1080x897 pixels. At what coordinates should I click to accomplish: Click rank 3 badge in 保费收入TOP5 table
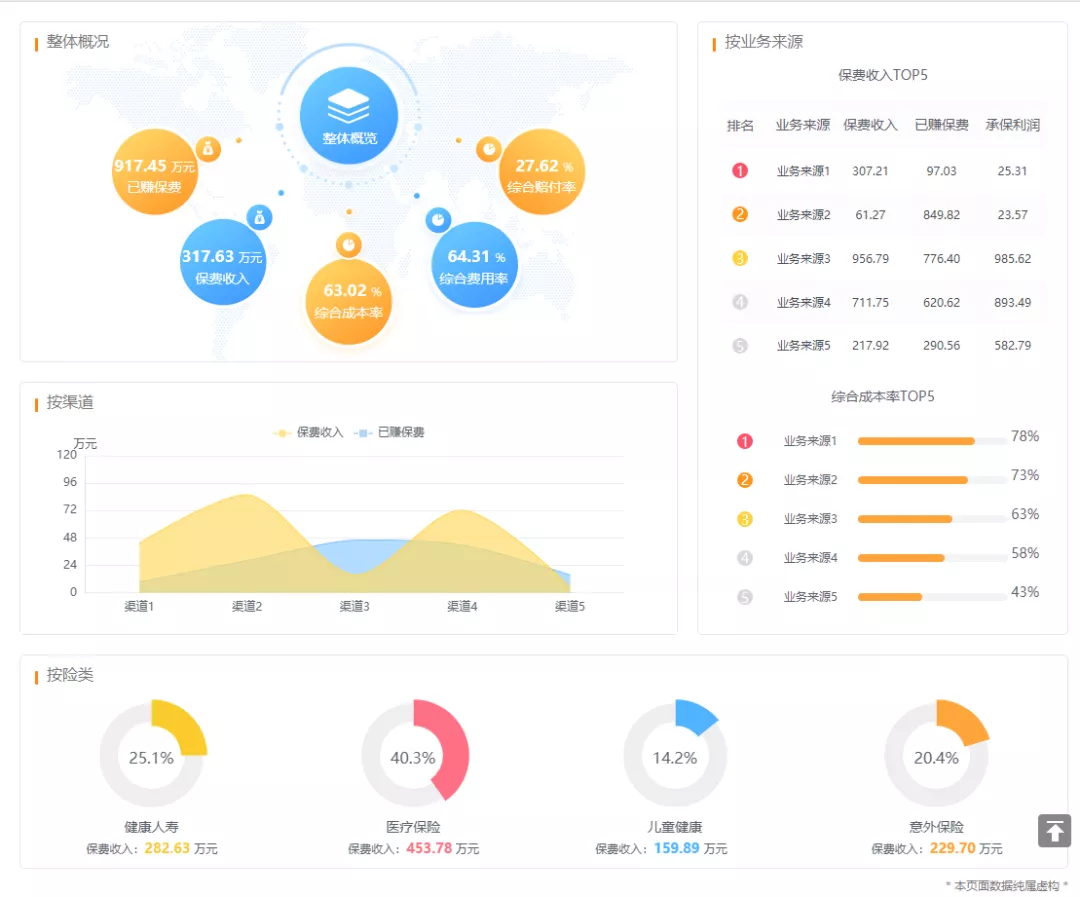tap(740, 258)
